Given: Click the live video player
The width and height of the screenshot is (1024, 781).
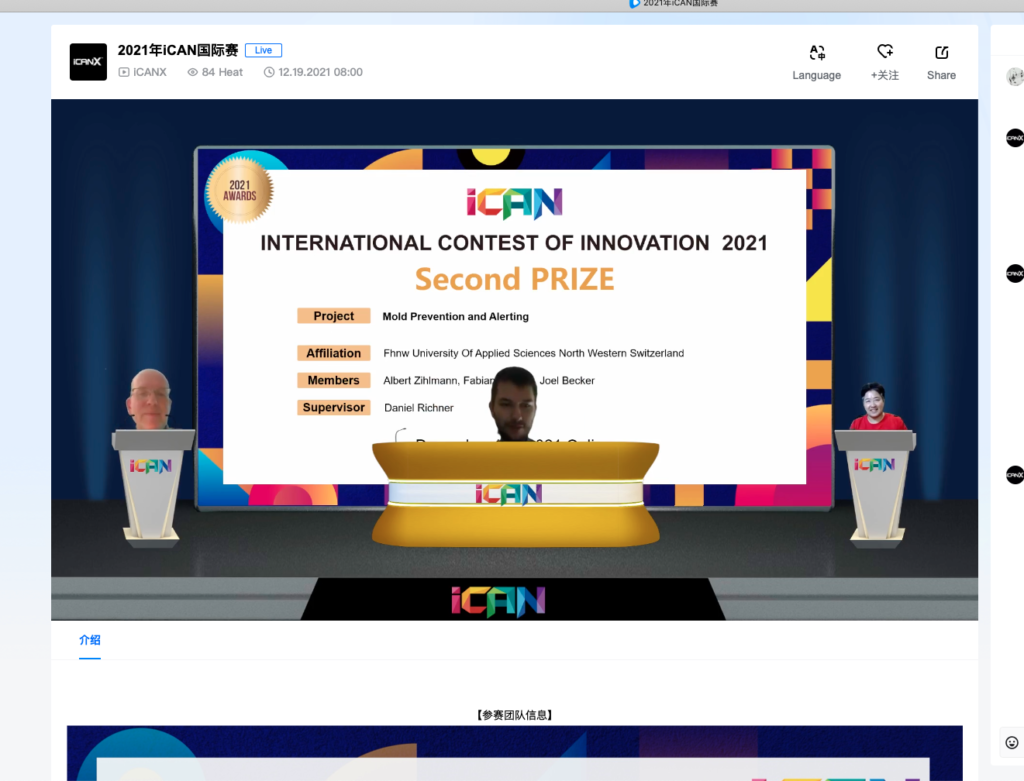Looking at the screenshot, I should click(515, 360).
